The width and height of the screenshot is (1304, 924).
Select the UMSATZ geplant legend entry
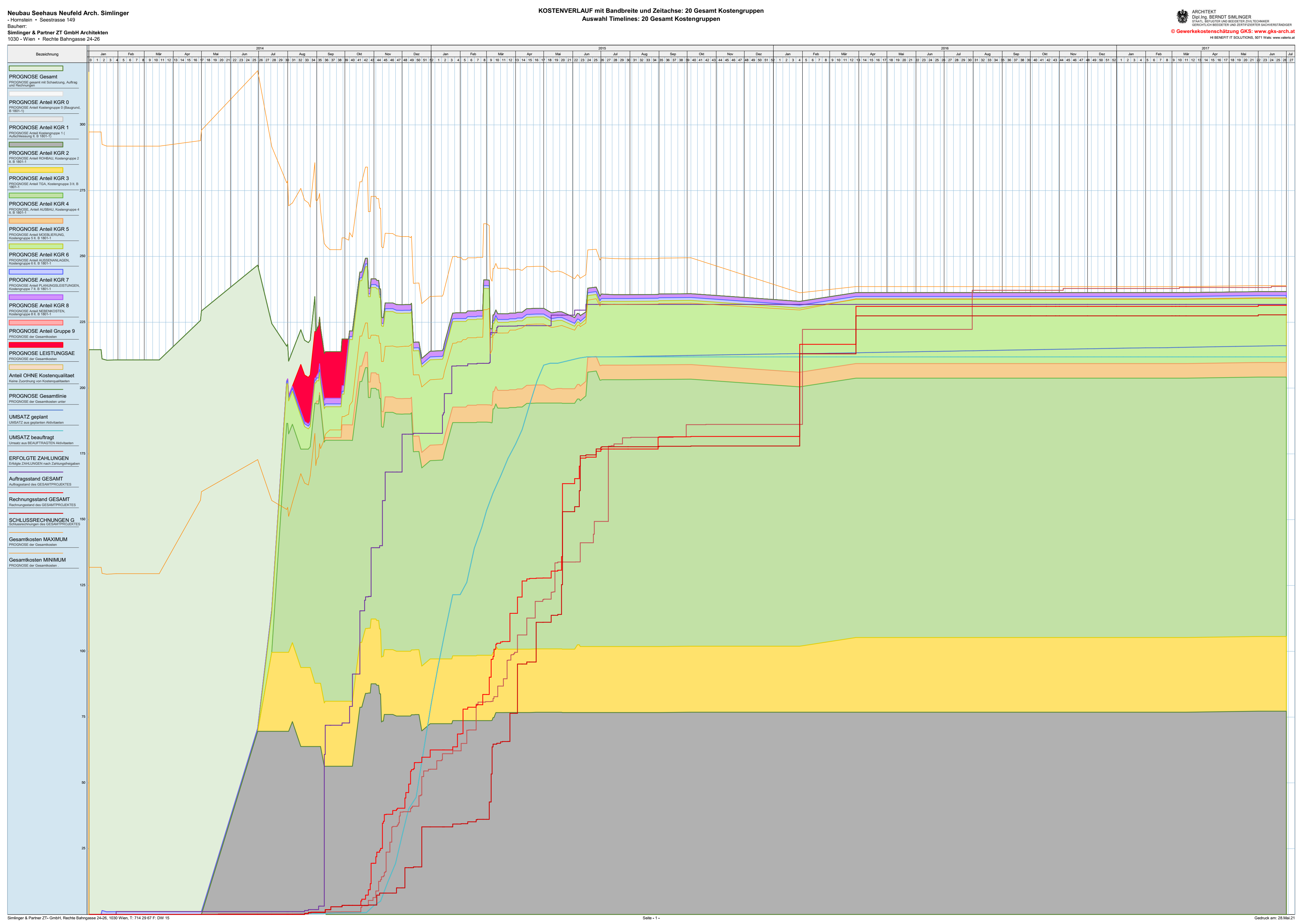click(x=29, y=417)
